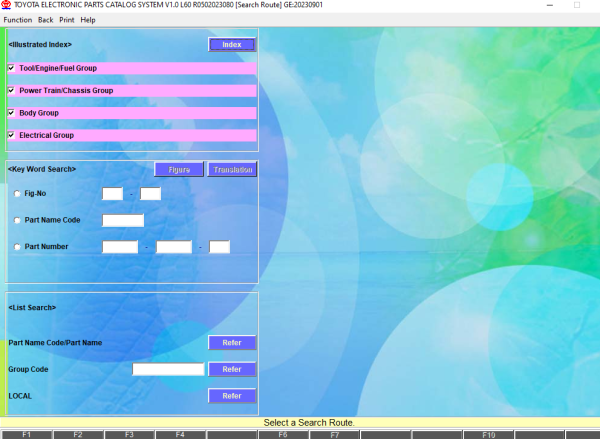Uncheck the Power Train/Chassis Group checkbox

point(11,90)
